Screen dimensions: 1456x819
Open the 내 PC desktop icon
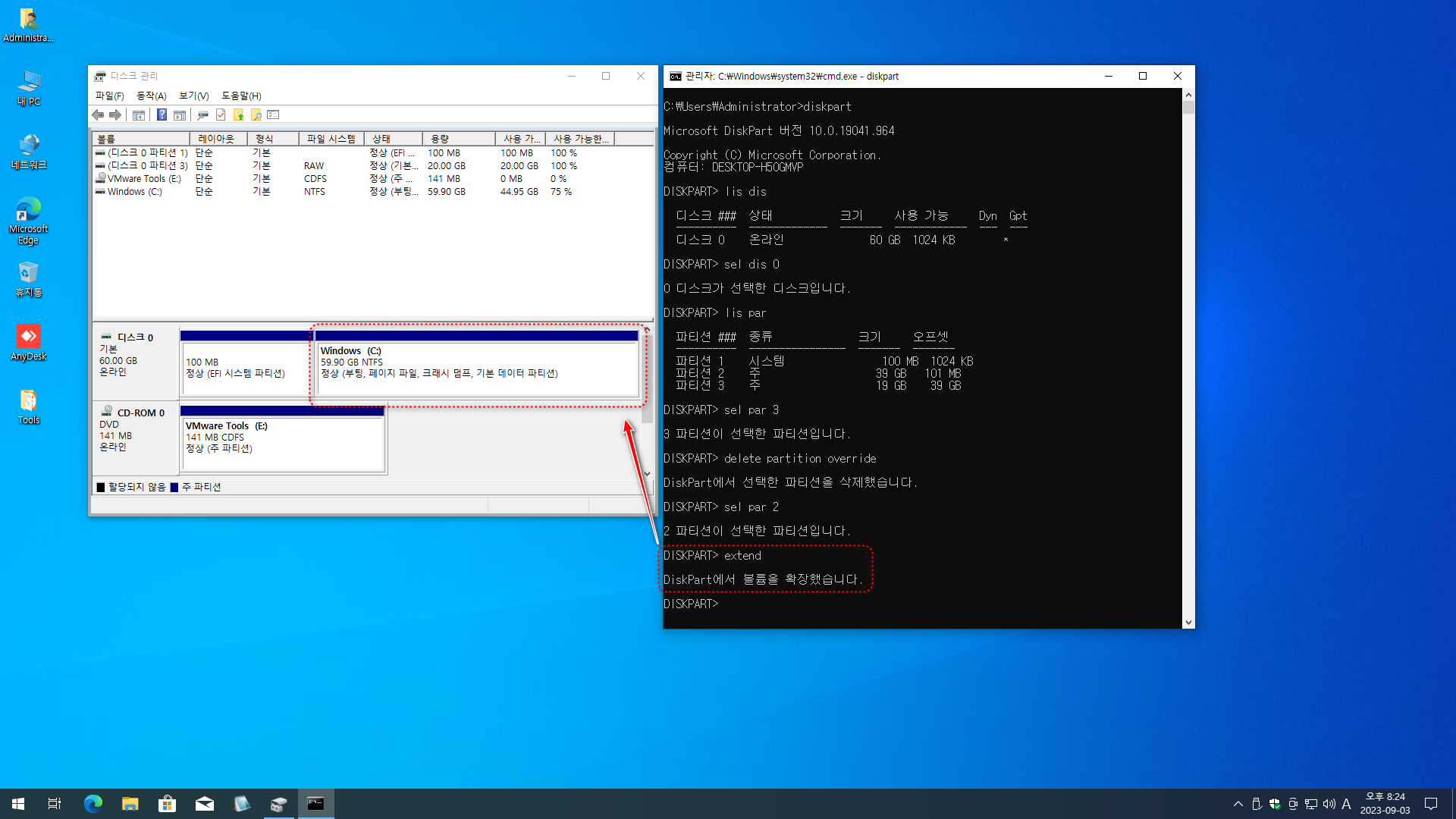coord(28,89)
